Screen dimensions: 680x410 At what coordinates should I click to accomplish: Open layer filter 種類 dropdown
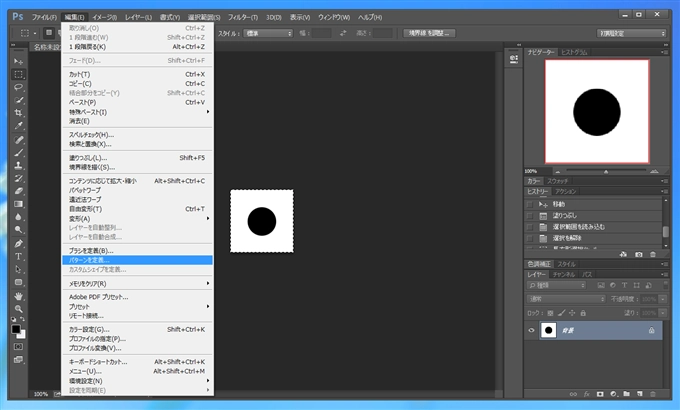click(556, 285)
